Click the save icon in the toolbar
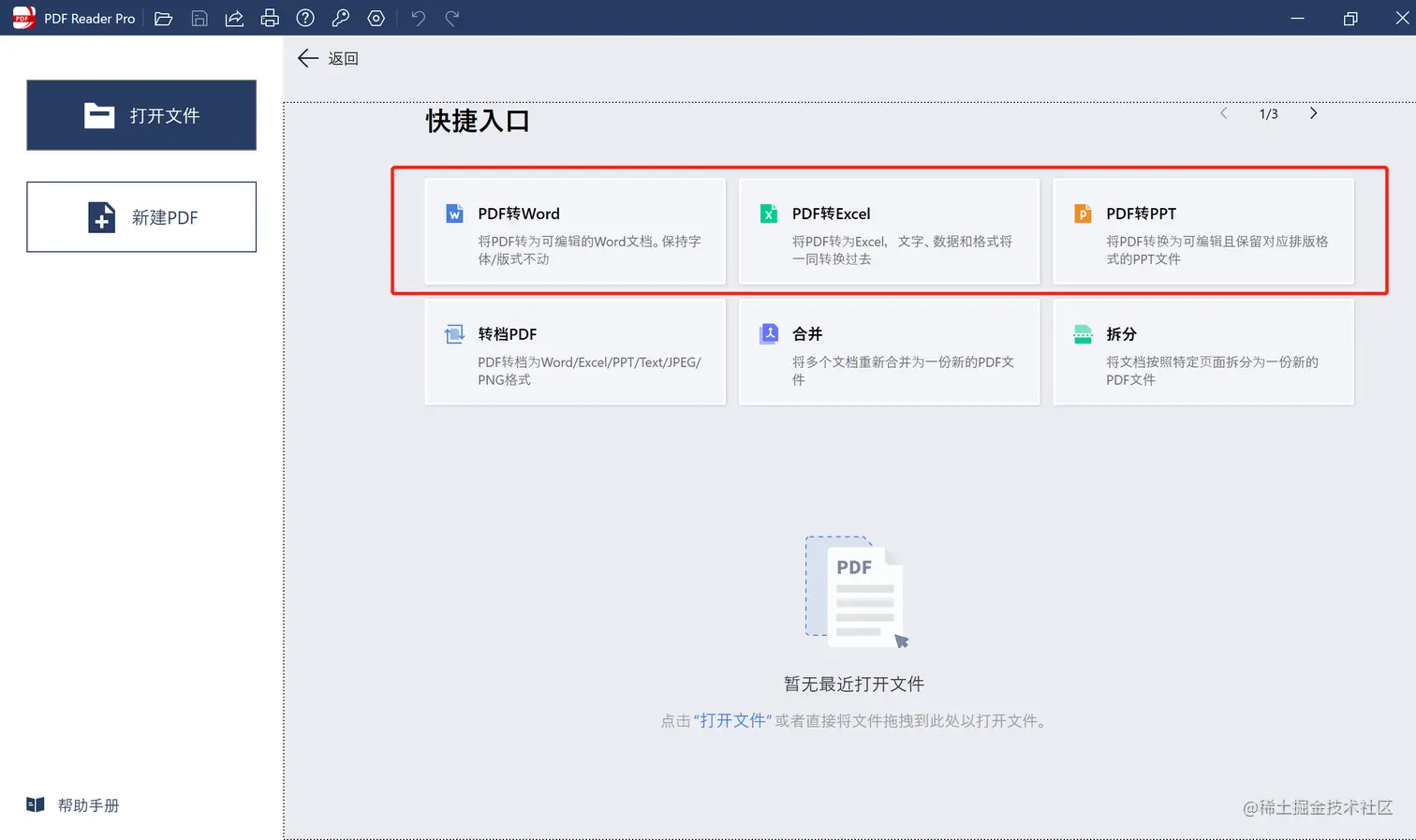 (199, 18)
